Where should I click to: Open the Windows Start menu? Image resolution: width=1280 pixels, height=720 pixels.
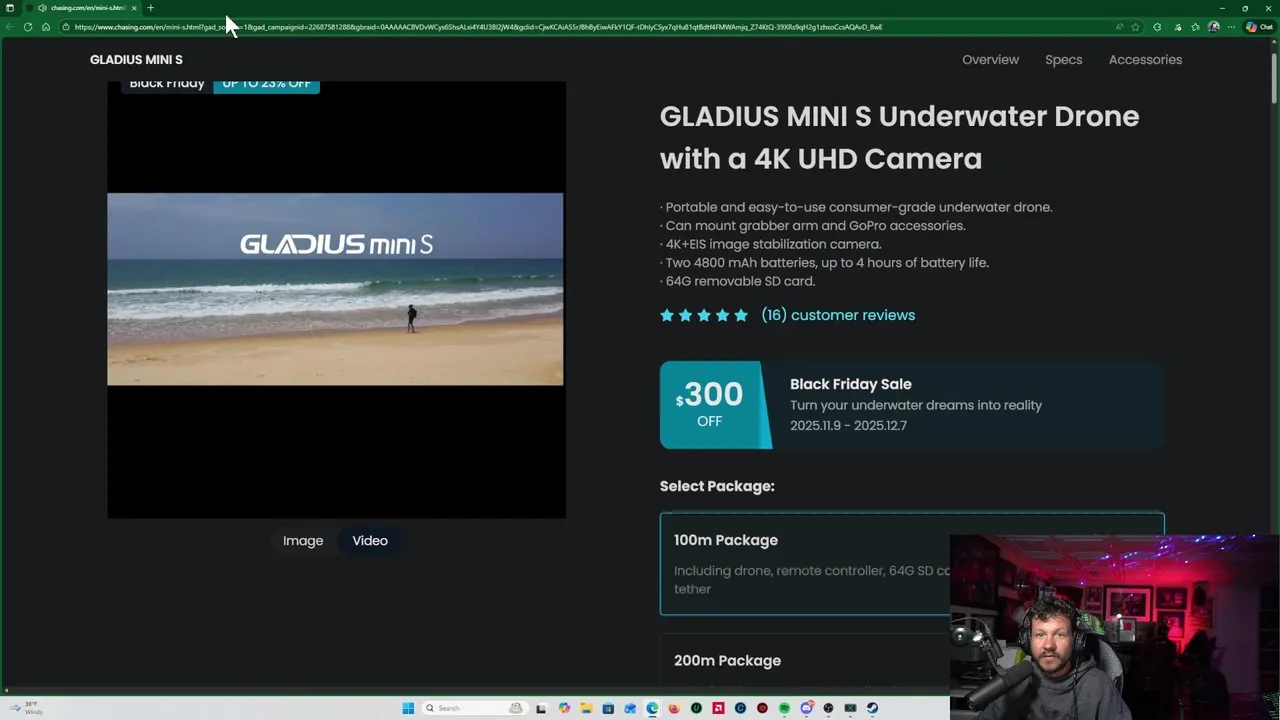pyautogui.click(x=408, y=708)
